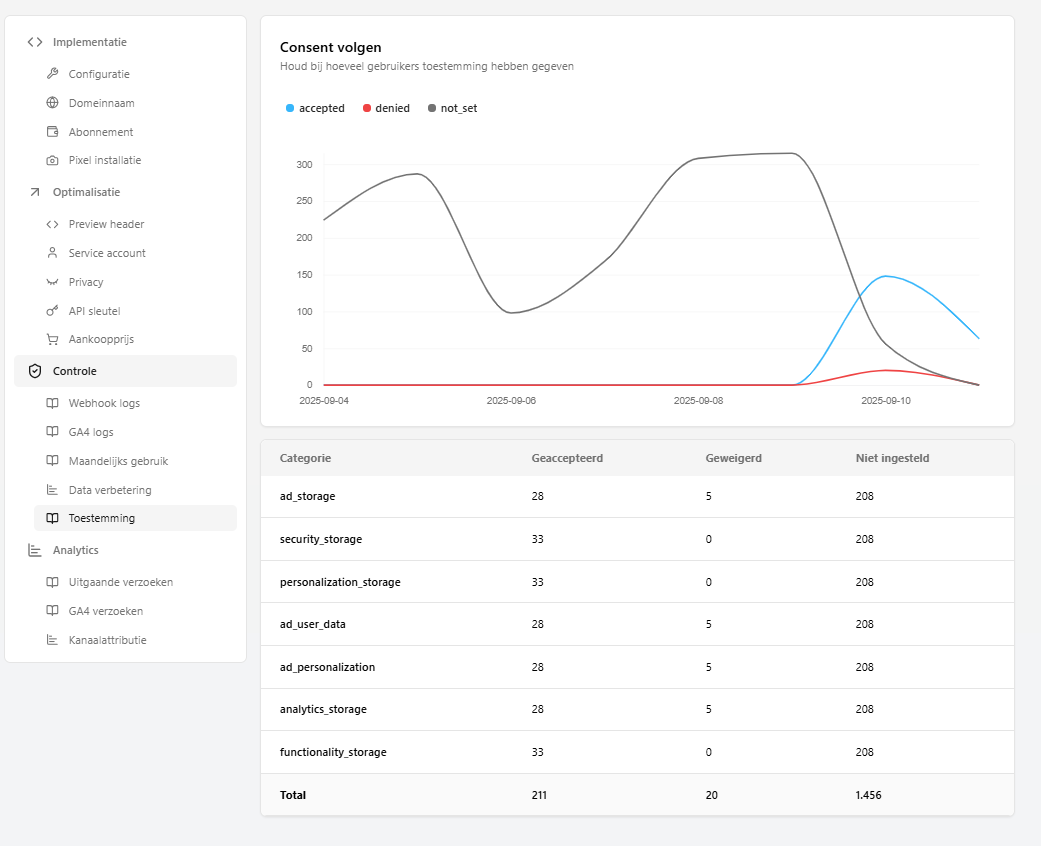Open the Kanaalattributie link
The height and width of the screenshot is (846, 1041).
(107, 640)
